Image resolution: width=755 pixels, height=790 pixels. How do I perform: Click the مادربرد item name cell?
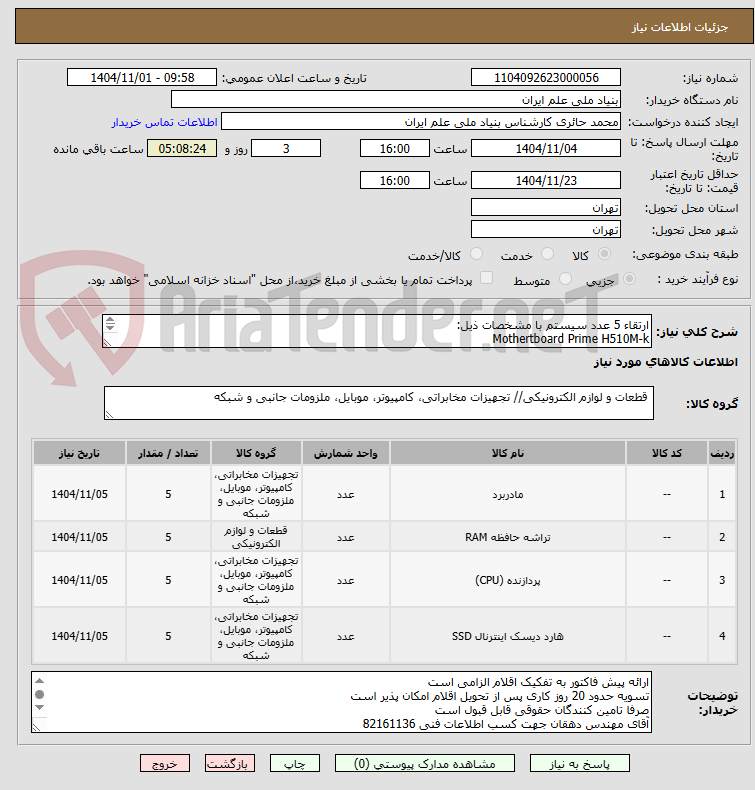[508, 494]
